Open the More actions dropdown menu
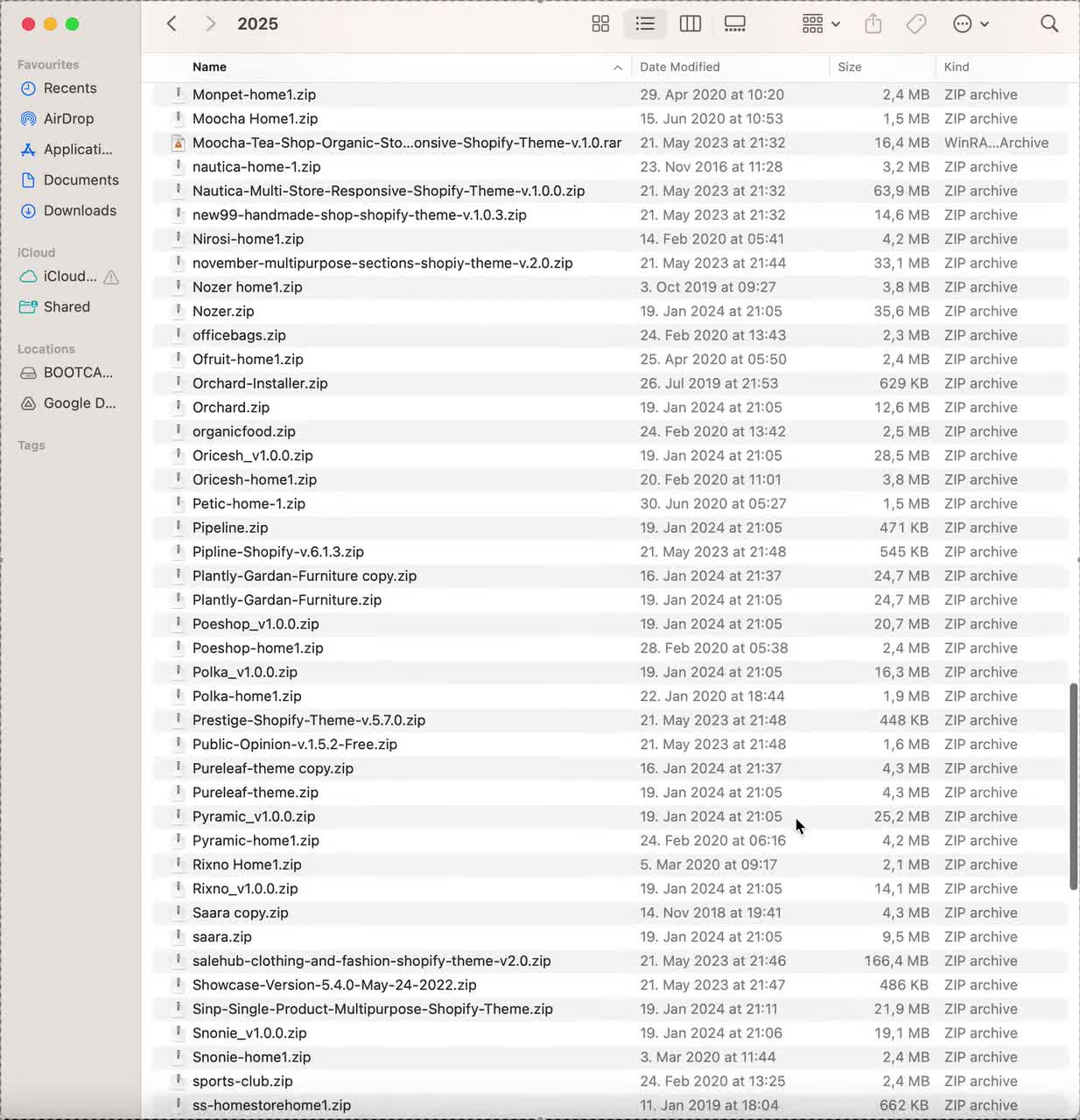Image resolution: width=1080 pixels, height=1120 pixels. 971,24
